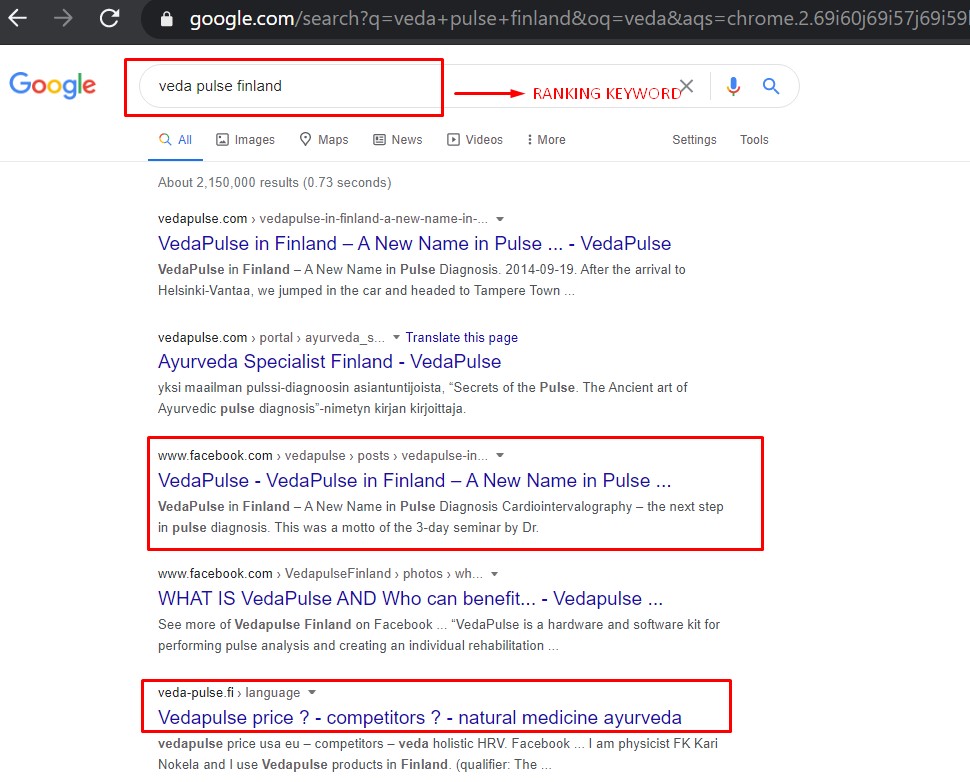Screen dimensions: 970x782
Task: Switch to News tab
Action: (x=398, y=140)
